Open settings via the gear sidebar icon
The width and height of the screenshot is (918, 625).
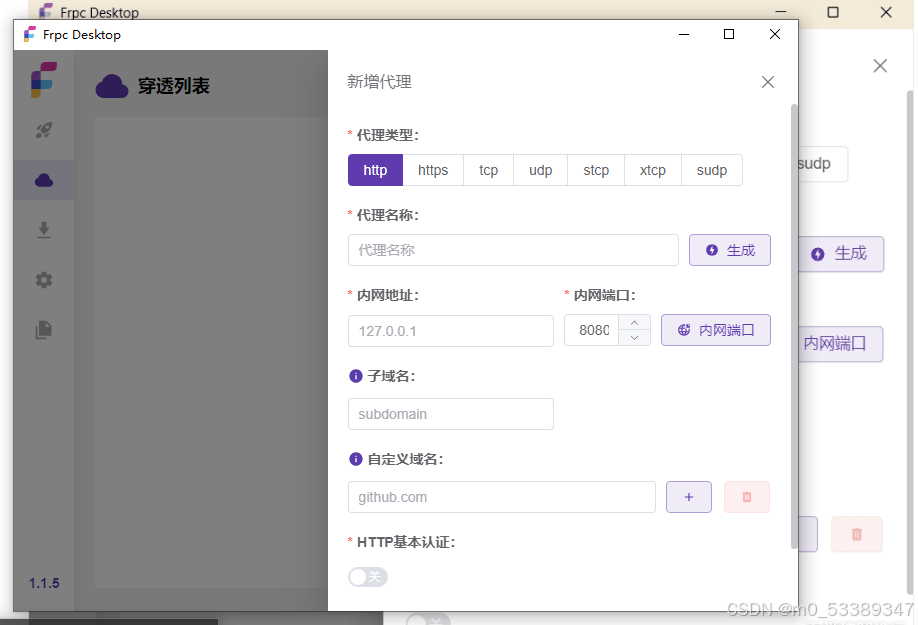pyautogui.click(x=43, y=280)
